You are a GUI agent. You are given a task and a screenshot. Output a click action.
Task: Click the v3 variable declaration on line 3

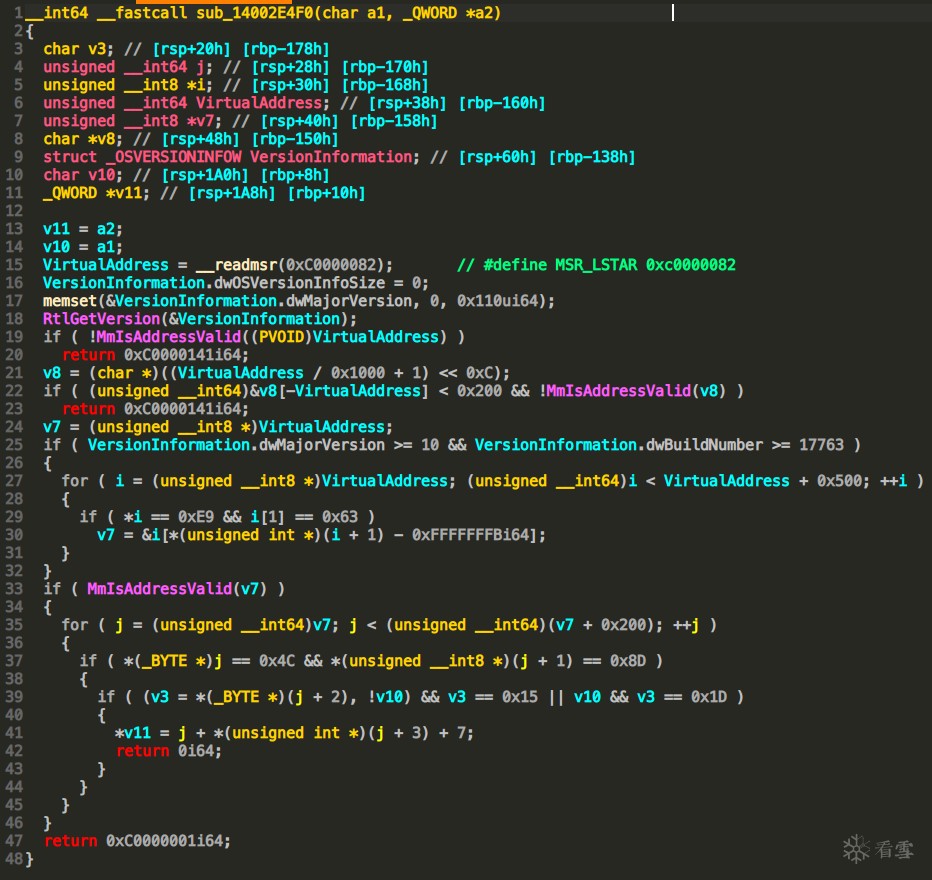[x=97, y=49]
